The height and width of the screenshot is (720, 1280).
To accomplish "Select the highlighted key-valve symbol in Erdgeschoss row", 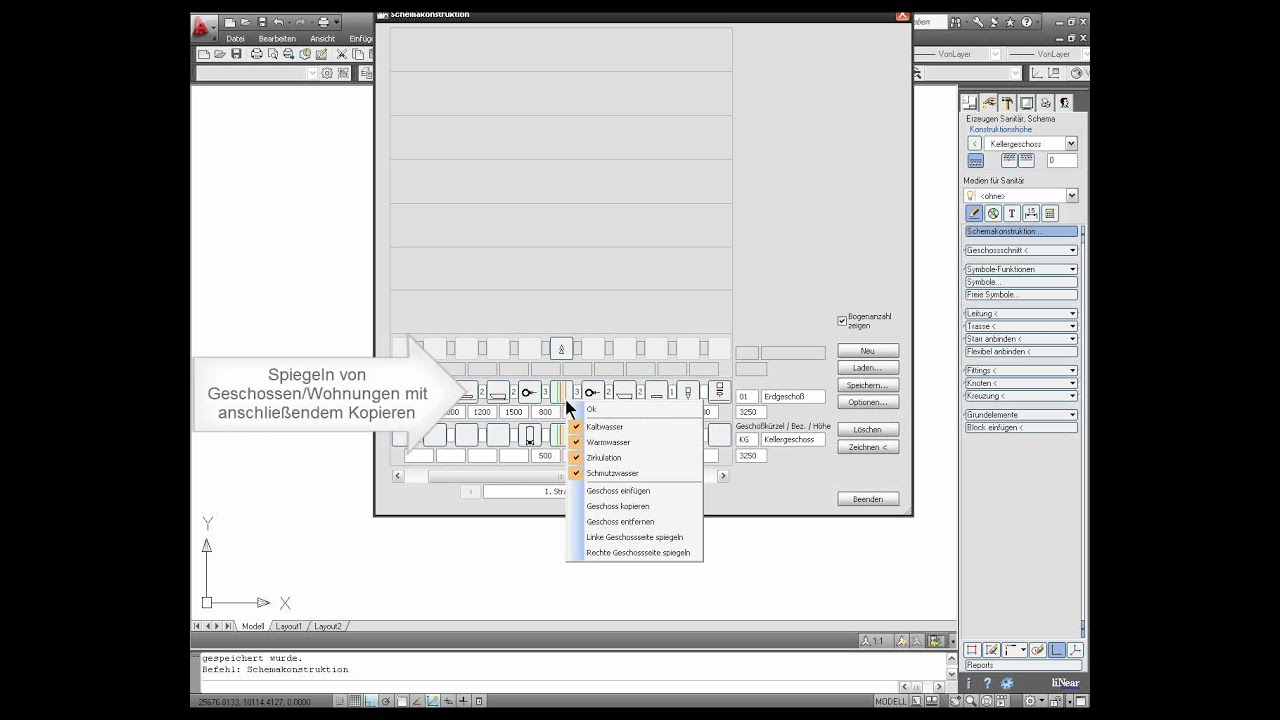I will point(530,393).
